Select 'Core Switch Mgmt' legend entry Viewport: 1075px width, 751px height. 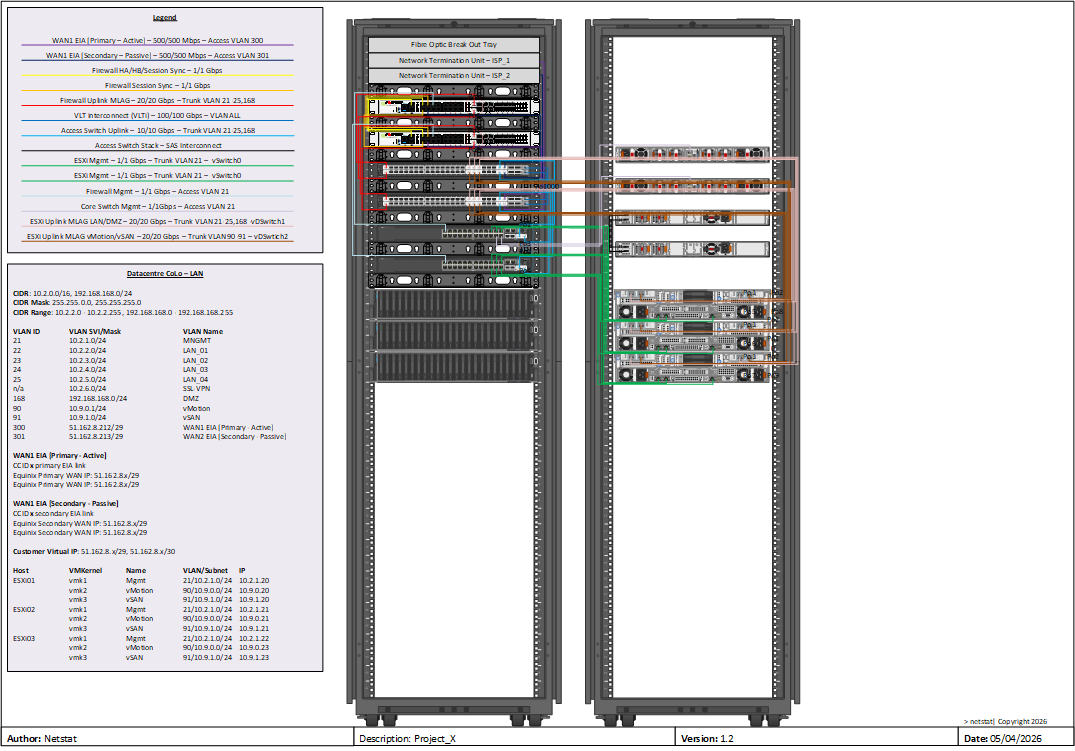[x=158, y=206]
